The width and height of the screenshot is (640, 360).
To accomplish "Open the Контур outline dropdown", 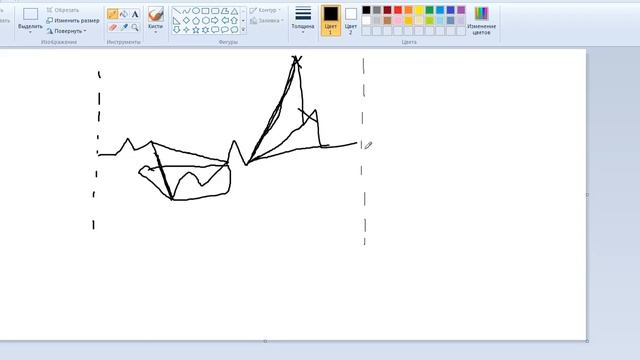I will tap(265, 10).
